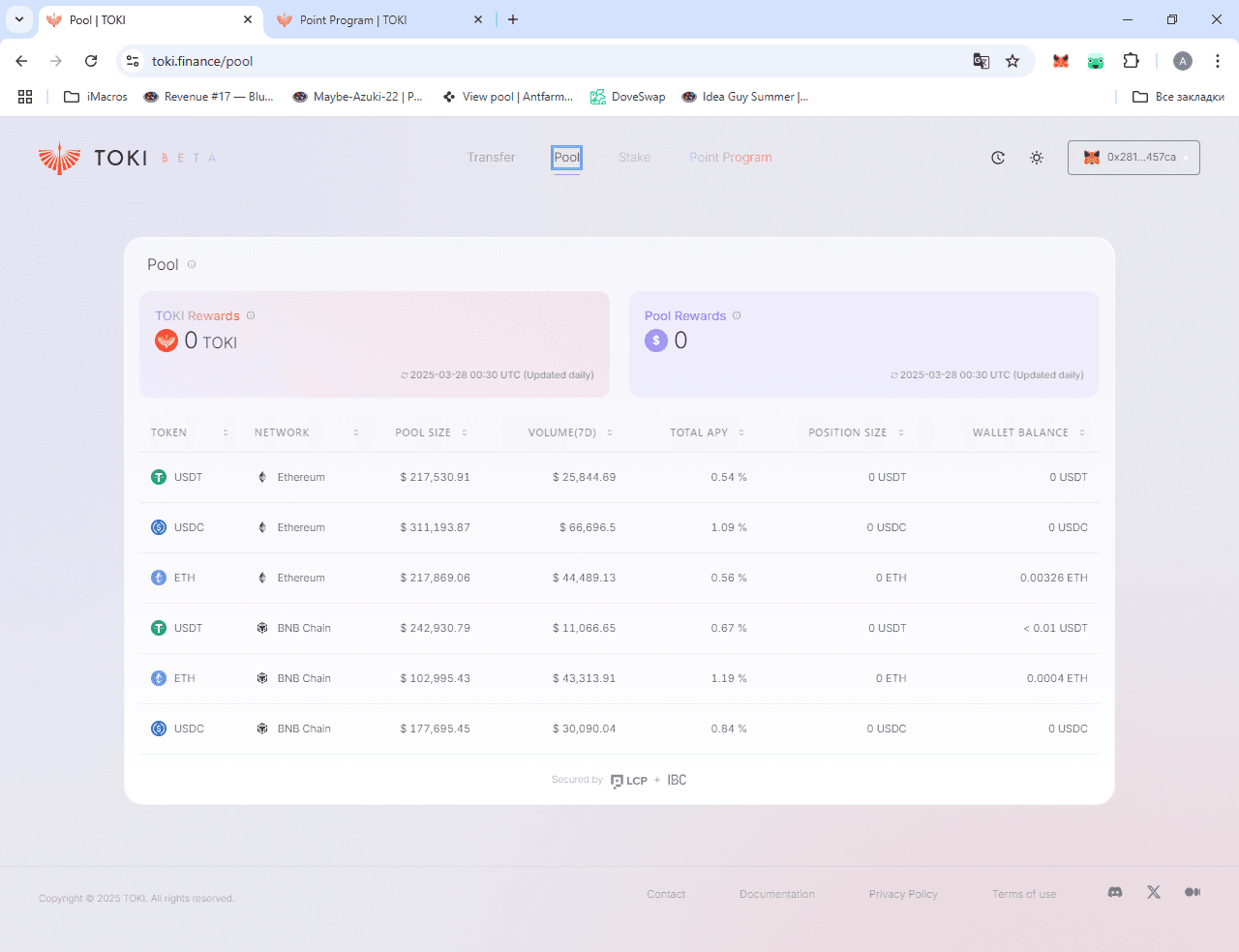Viewport: 1239px width, 952px height.
Task: Click BNB Chain network icon in USDC row
Action: point(262,729)
